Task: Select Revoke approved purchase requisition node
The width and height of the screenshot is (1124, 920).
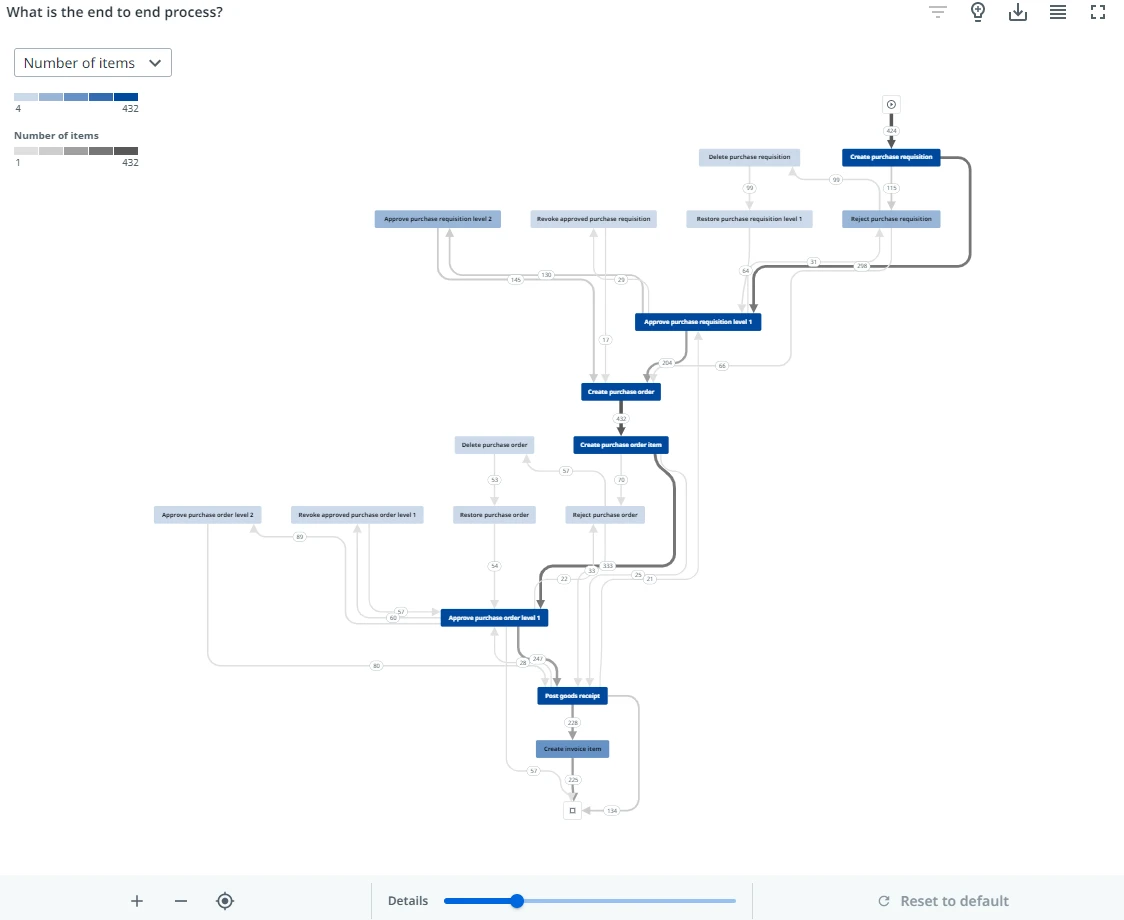Action: [x=594, y=219]
